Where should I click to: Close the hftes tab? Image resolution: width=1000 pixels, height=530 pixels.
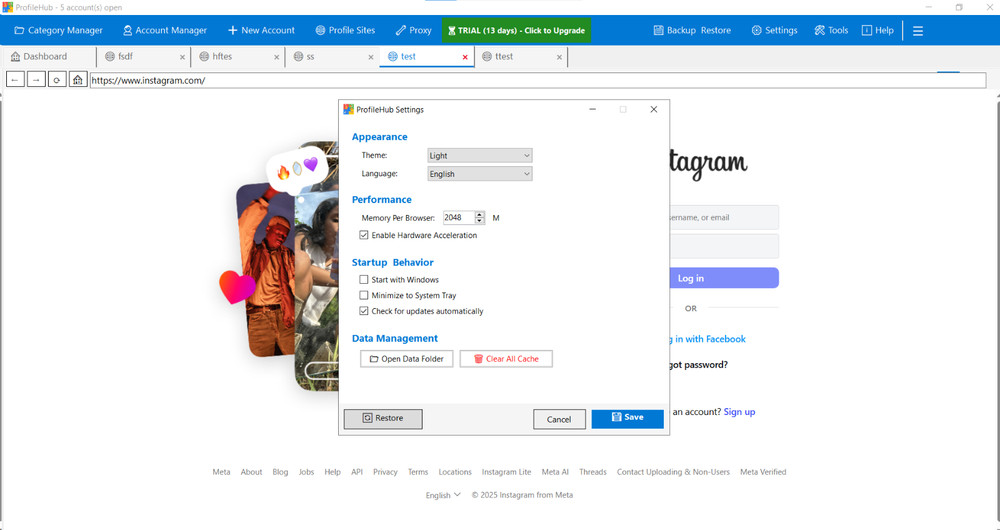(x=276, y=57)
